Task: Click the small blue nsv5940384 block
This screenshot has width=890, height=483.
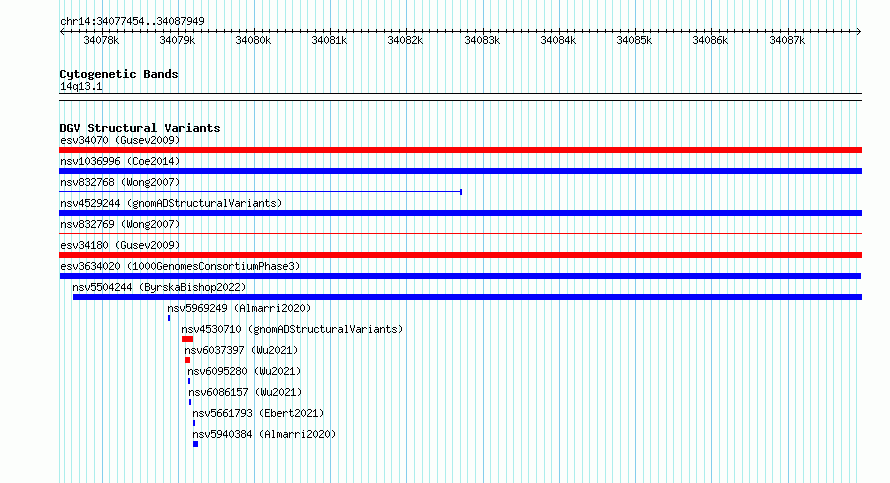Action: [195, 444]
